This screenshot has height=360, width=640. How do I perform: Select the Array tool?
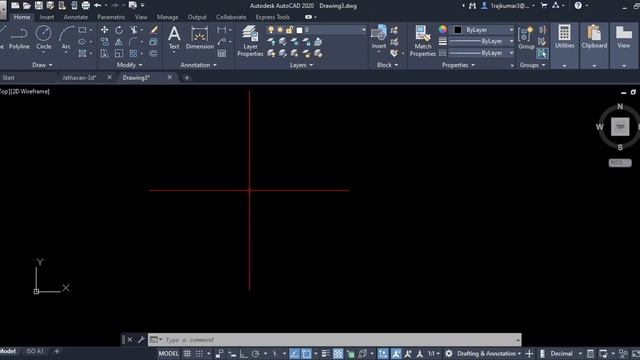click(133, 53)
